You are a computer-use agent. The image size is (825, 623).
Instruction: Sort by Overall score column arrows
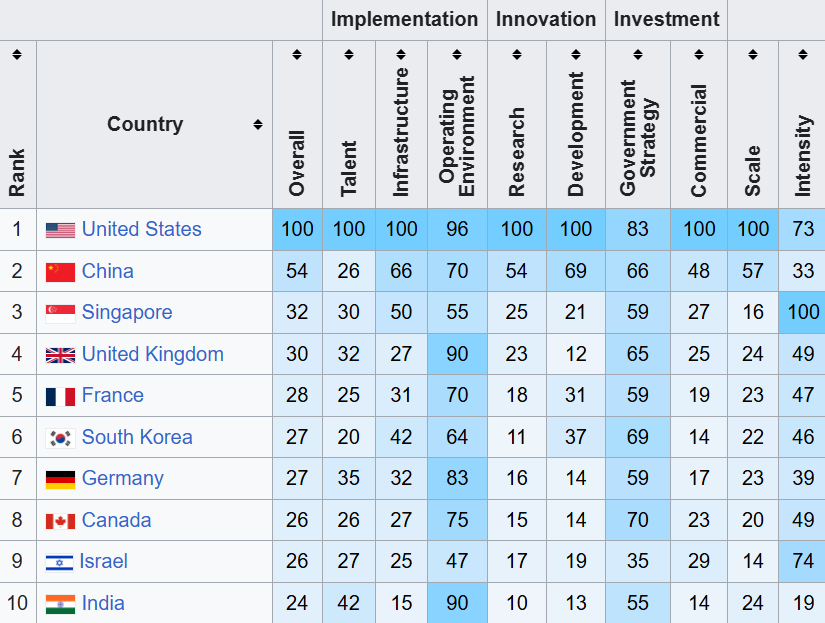pos(297,54)
